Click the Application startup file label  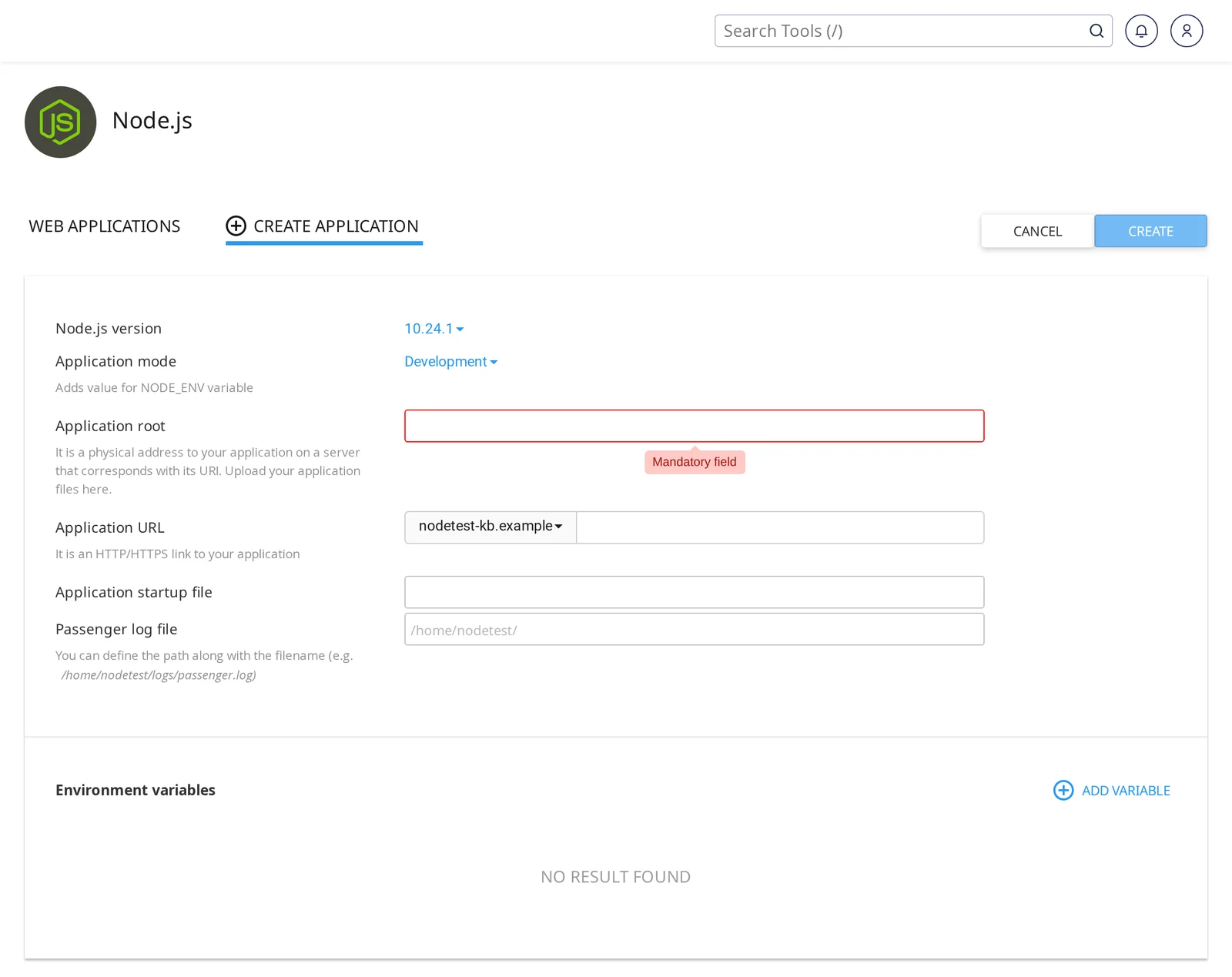pyautogui.click(x=134, y=592)
